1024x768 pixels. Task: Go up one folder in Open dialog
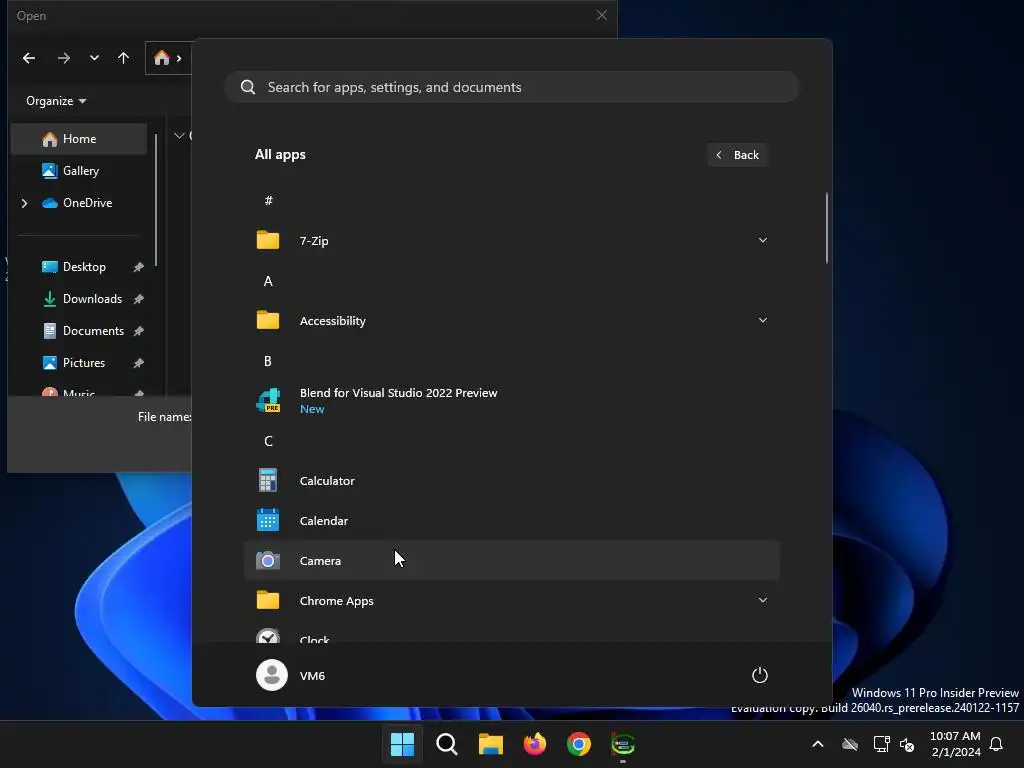point(123,58)
